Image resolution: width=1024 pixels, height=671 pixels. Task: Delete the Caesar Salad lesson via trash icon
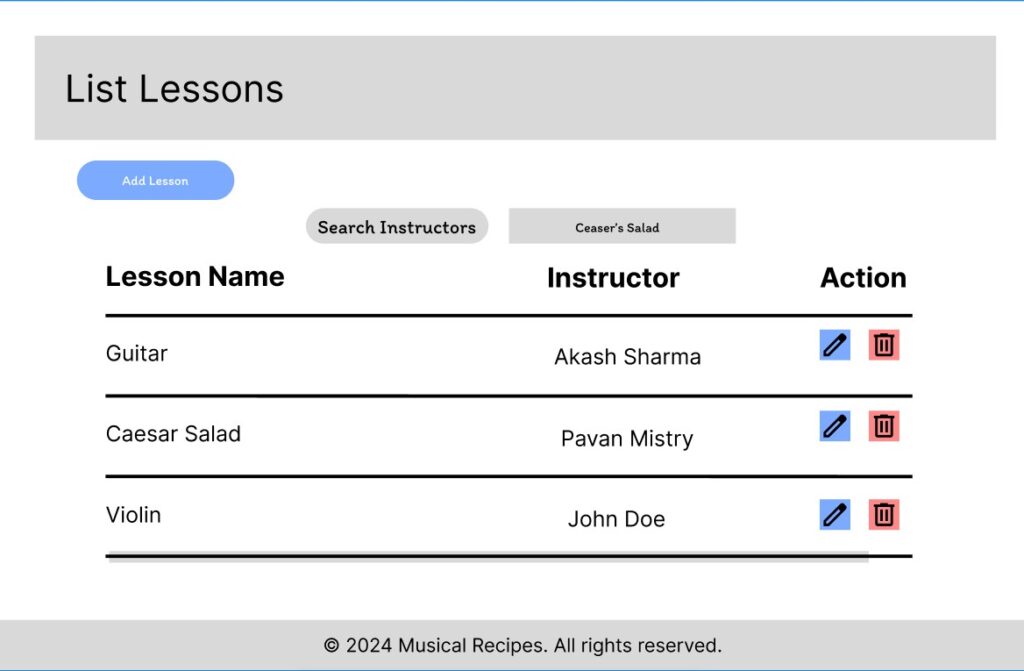(x=884, y=425)
